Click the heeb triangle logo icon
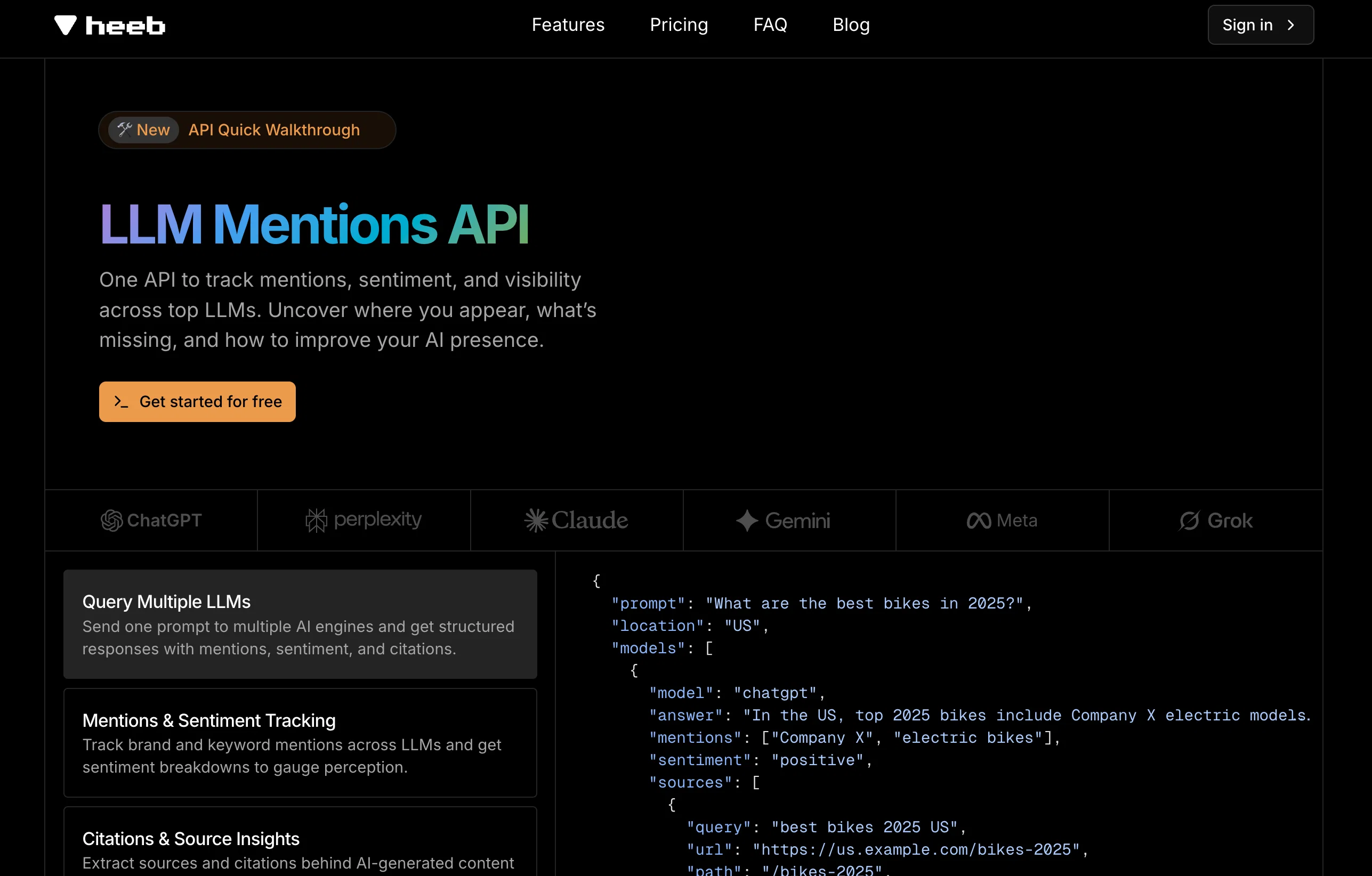This screenshot has height=876, width=1372. pyautogui.click(x=66, y=25)
